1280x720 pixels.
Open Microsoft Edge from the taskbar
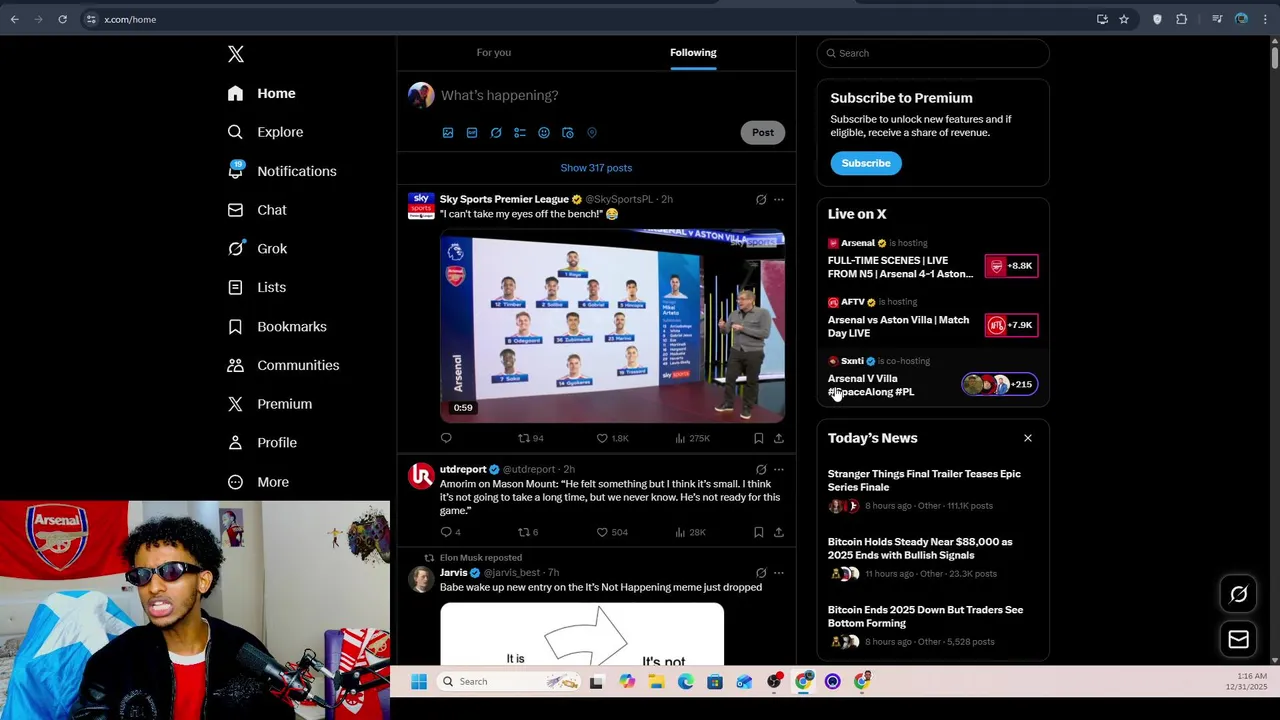point(685,682)
